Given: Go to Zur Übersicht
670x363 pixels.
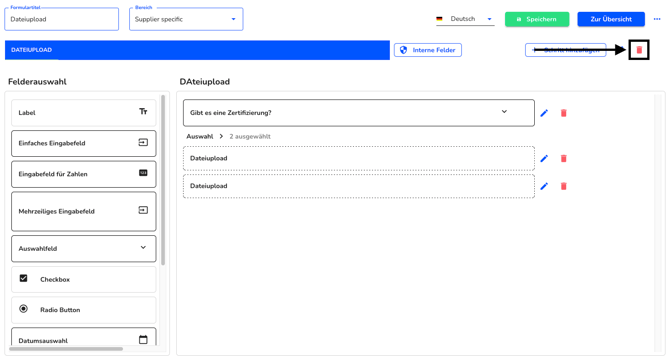Looking at the screenshot, I should pos(611,19).
